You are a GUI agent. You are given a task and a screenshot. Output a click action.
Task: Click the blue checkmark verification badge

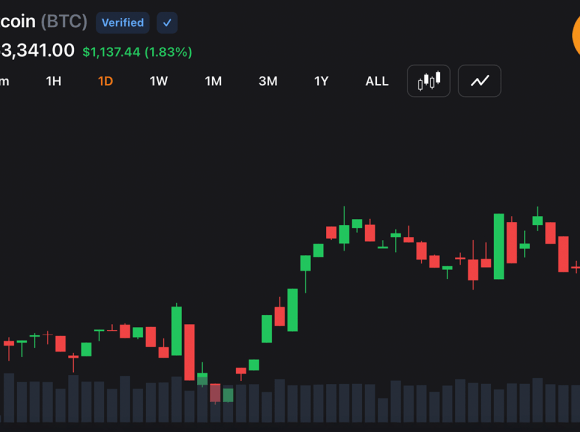pyautogui.click(x=167, y=23)
